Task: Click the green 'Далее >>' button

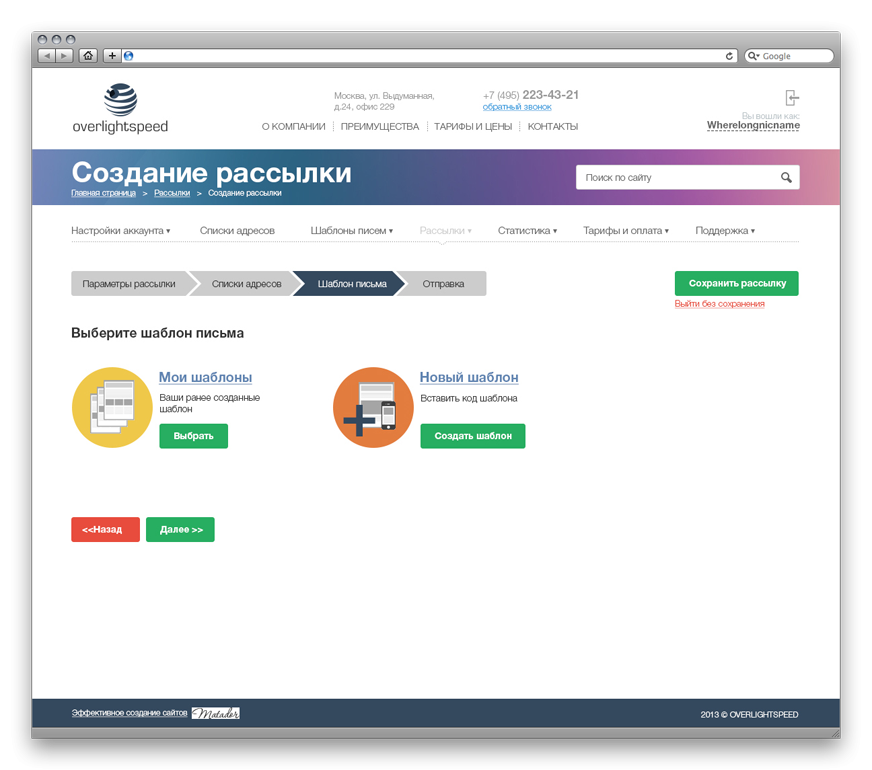Action: click(x=180, y=529)
